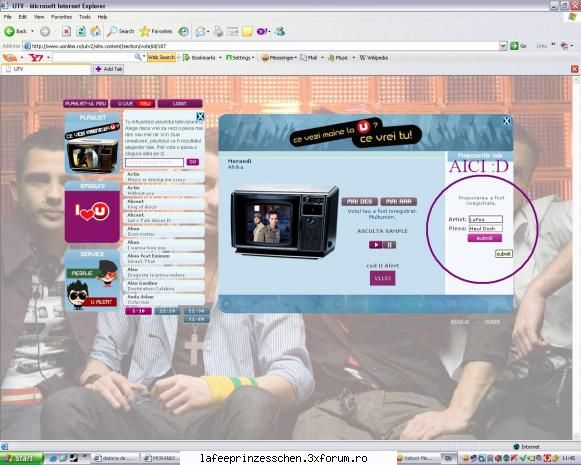Click the Yahoo toolbar Y! logo
The image size is (581, 465).
36,58
